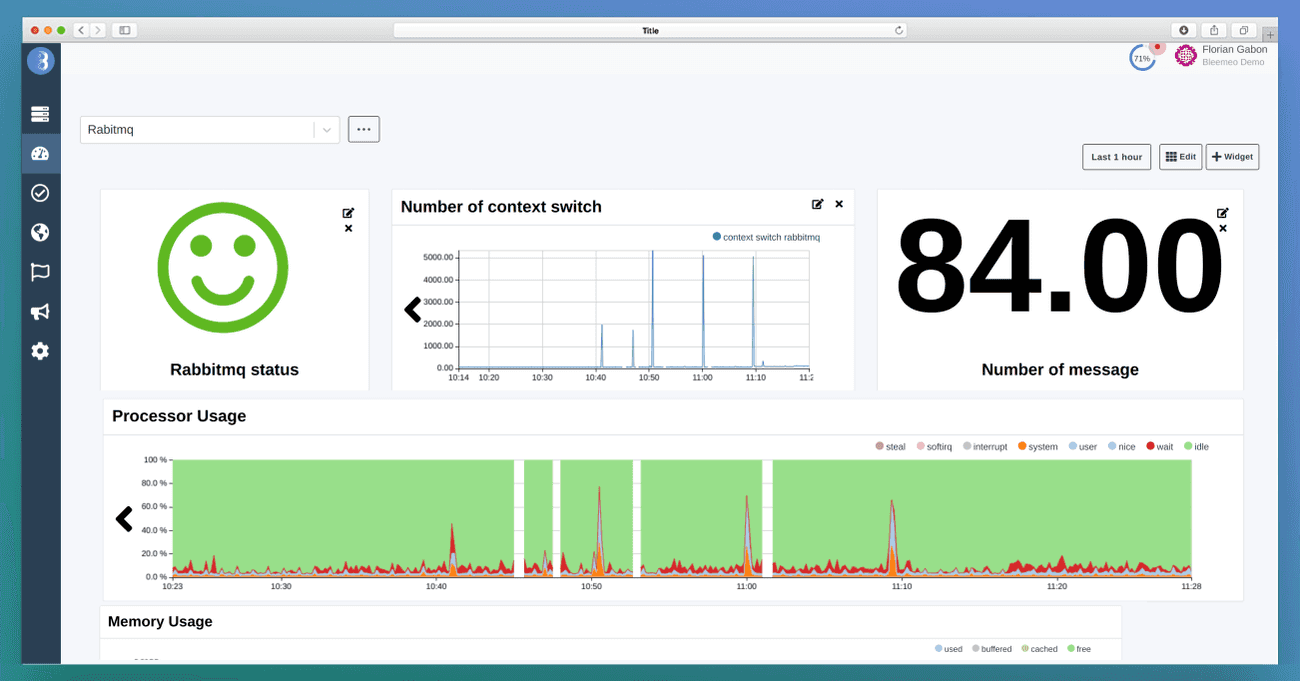Viewport: 1300px width, 681px height.
Task: Open announcements via the megaphone icon
Action: tap(40, 311)
